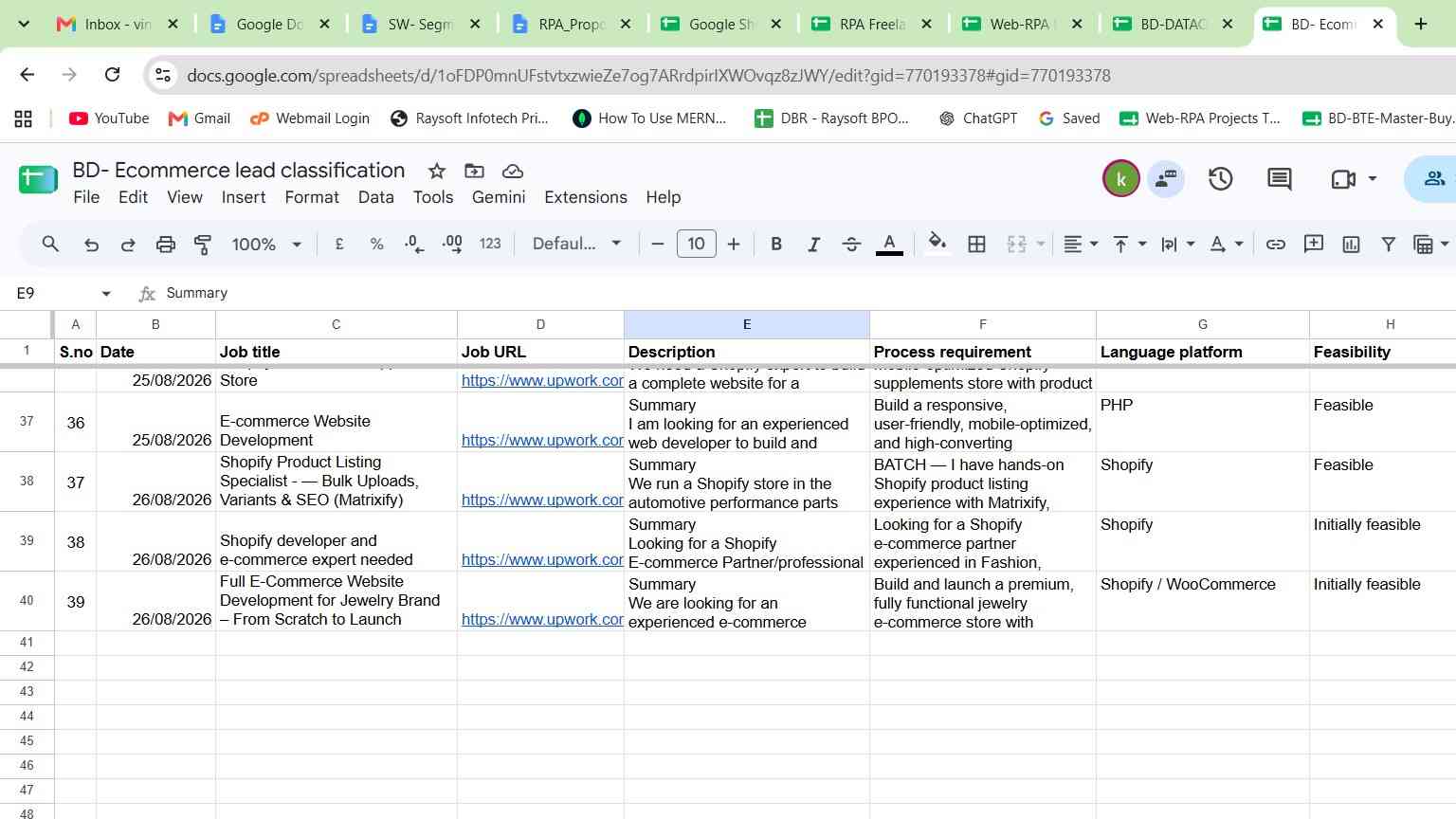Open the comments panel icon
This screenshot has height=819, width=1456.
[x=1280, y=178]
